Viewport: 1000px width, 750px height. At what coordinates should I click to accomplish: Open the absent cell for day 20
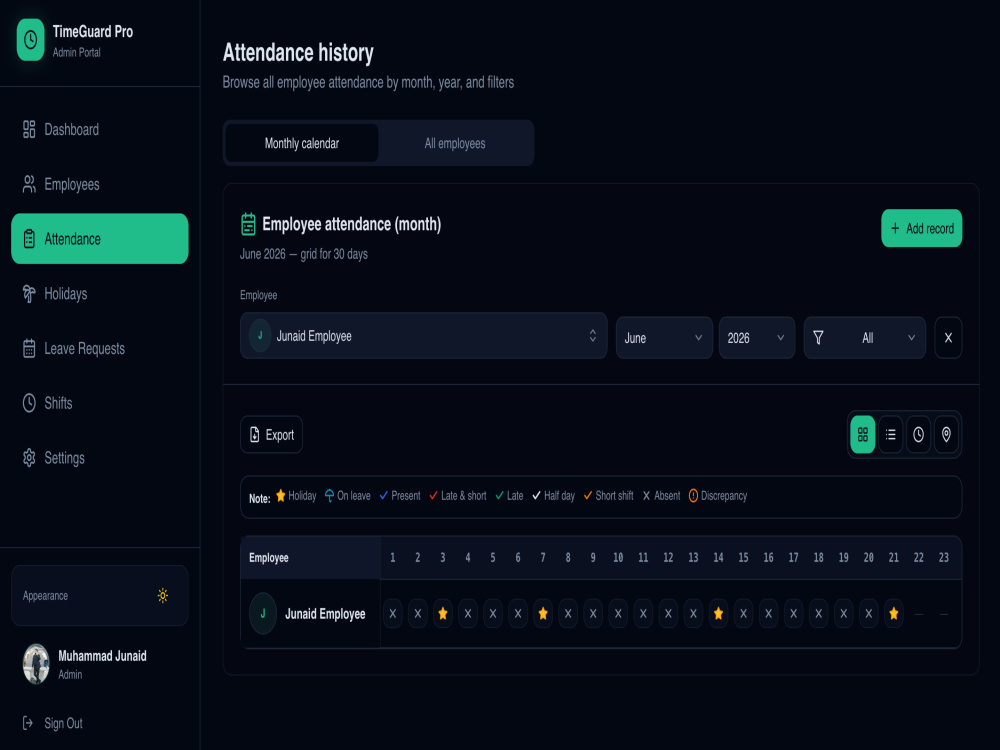pos(869,614)
